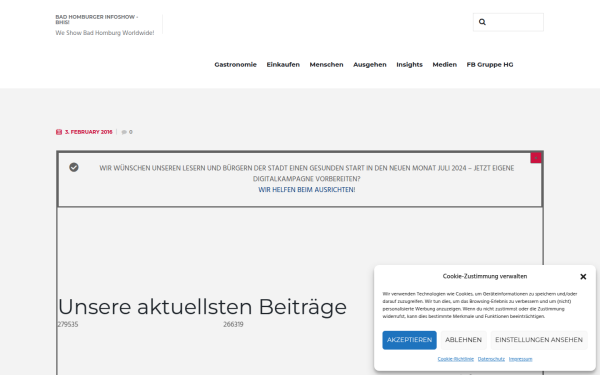Click the 'Unsere aktuellsten Beiträge' heading
The width and height of the screenshot is (600, 375).
tap(202, 307)
